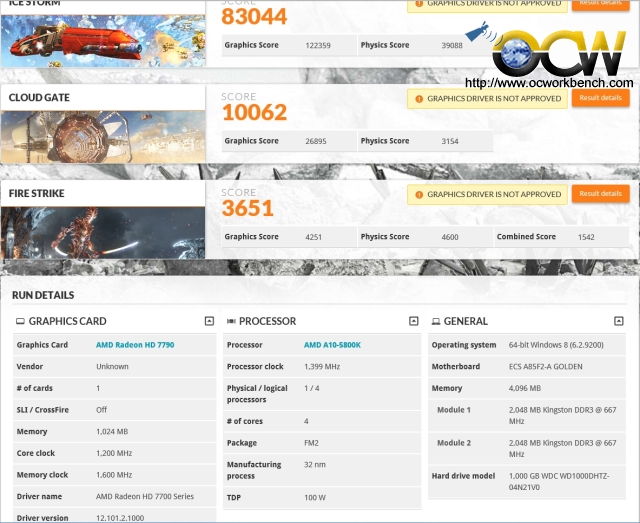Click the CLOUD GATE title

(39, 98)
